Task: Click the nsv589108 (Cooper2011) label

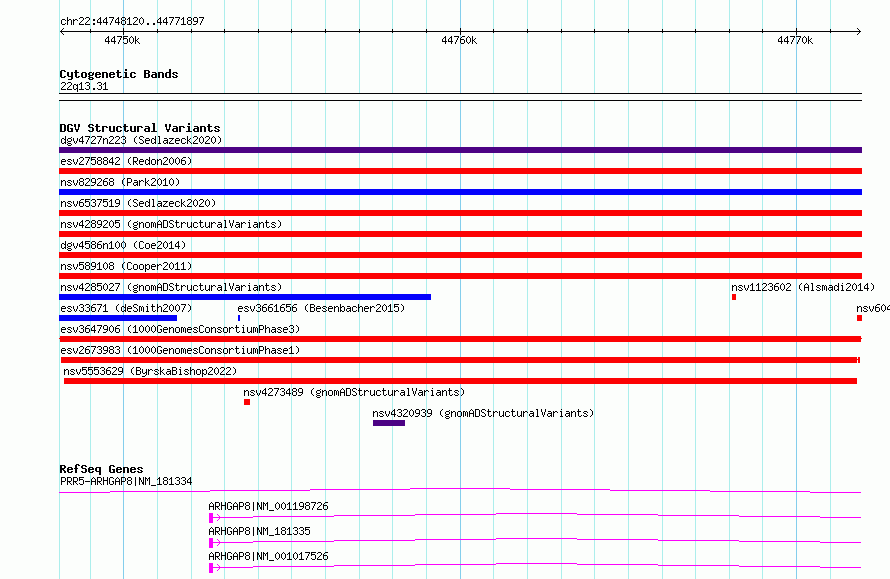Action: [126, 266]
